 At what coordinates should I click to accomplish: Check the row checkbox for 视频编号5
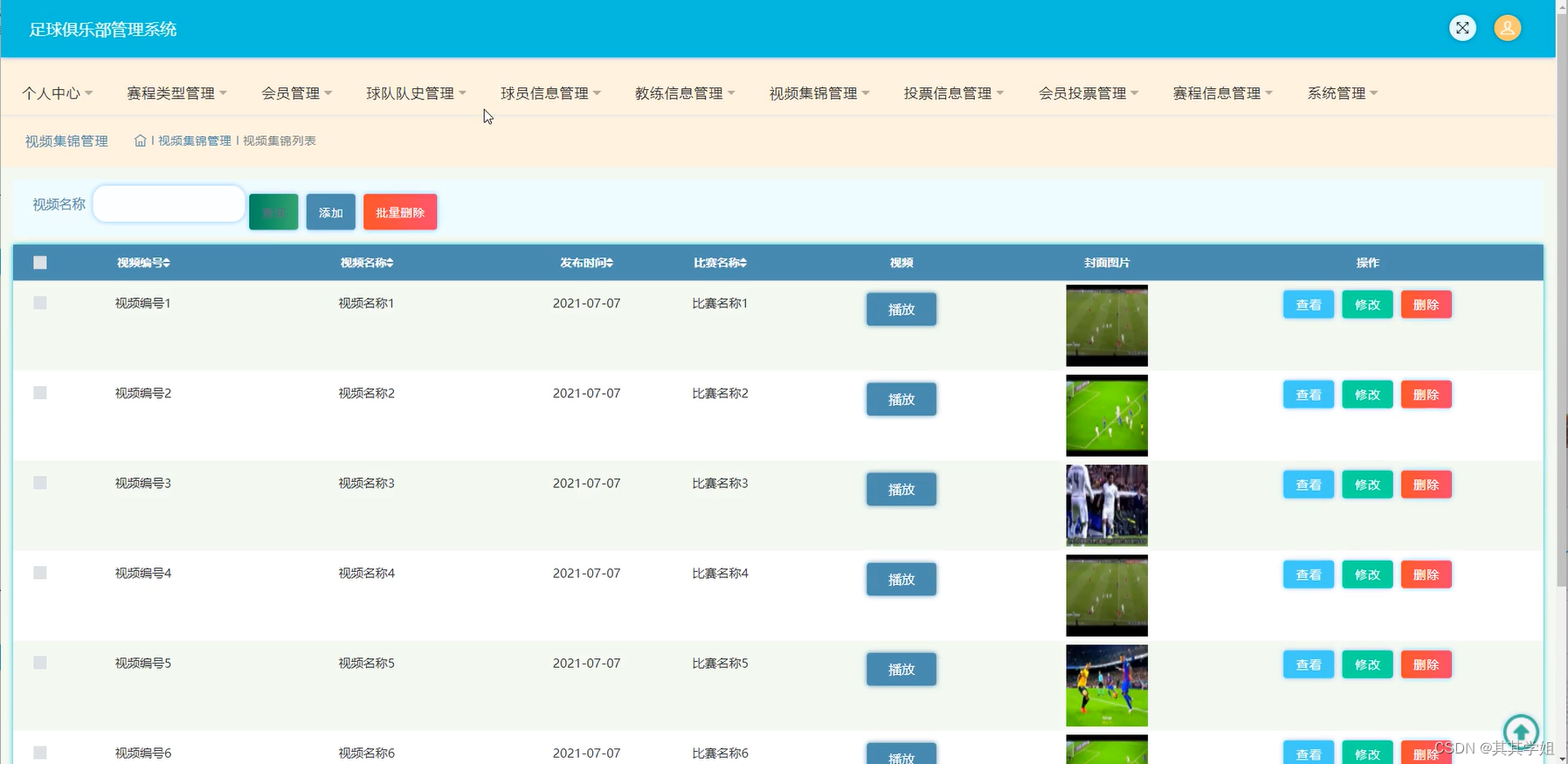tap(40, 663)
